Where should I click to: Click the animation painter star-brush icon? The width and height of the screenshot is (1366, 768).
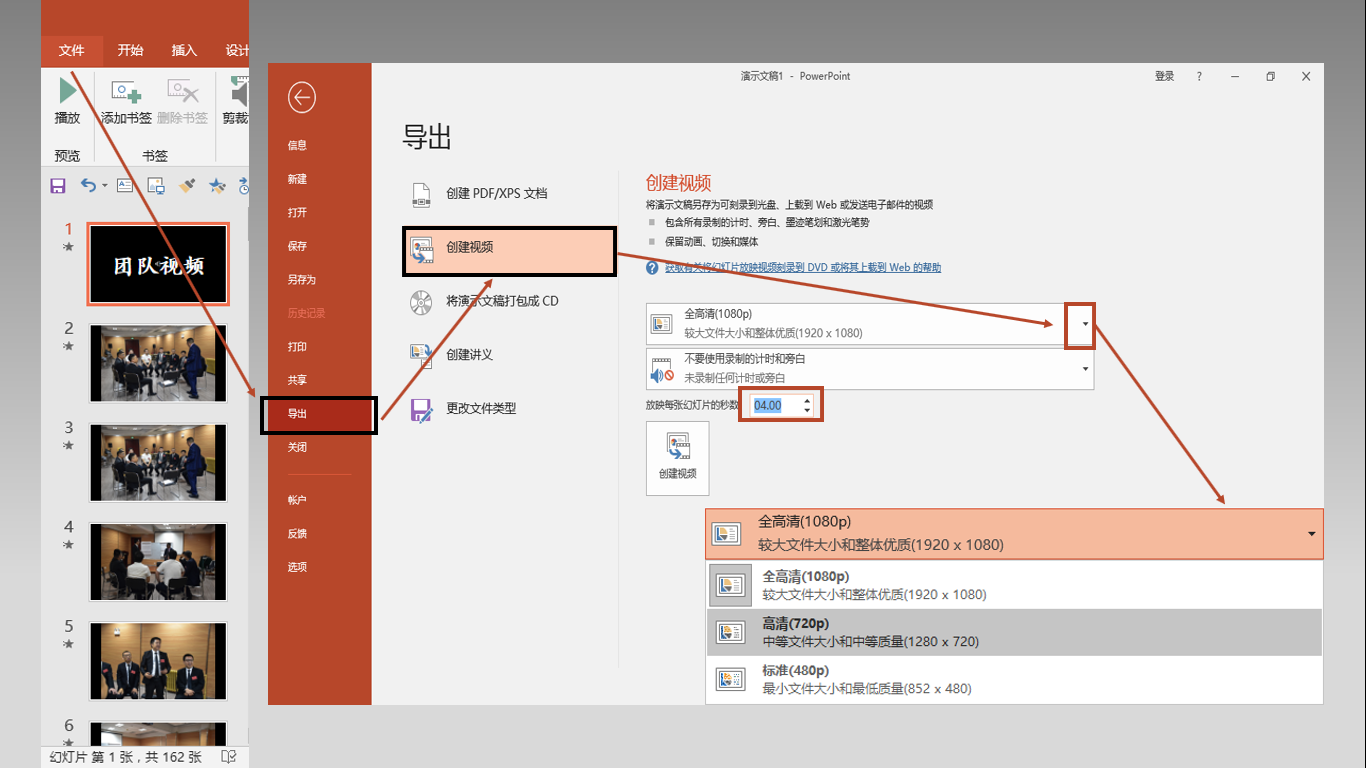(217, 185)
